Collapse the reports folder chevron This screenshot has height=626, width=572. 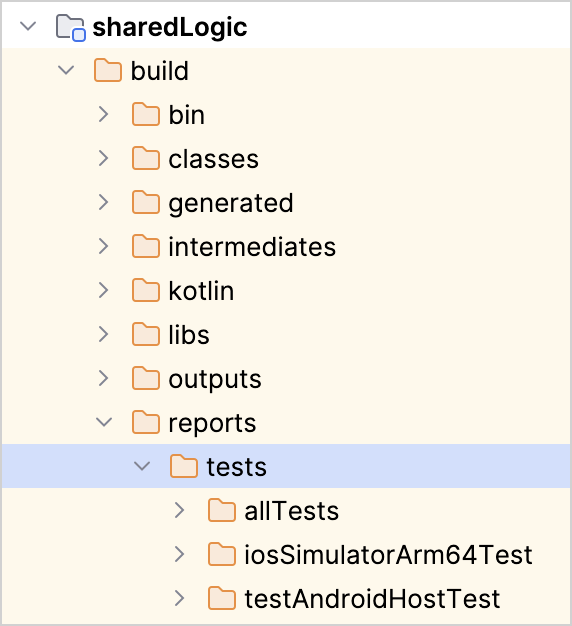point(104,422)
